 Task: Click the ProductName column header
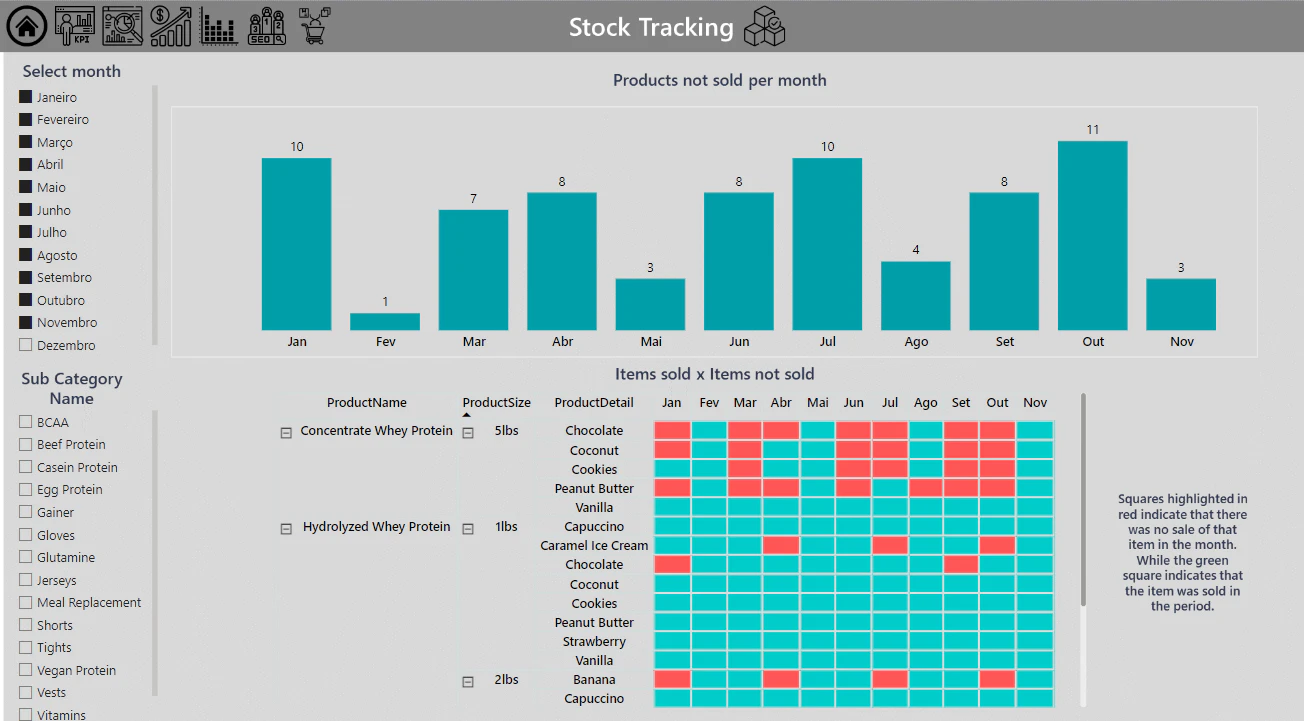[367, 403]
